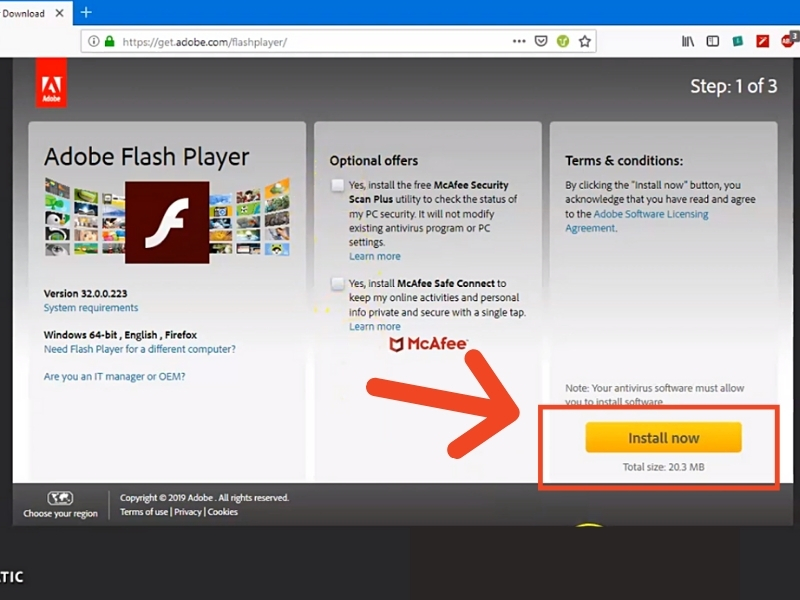Click the Choose your region globe icon
Screen dimensions: 800x600
60,497
